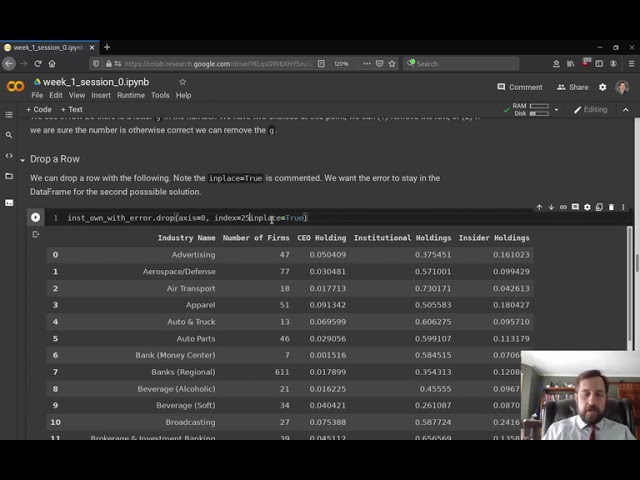Viewport: 640px width, 480px height.
Task: Open the files folder sidebar icon
Action: point(9,176)
